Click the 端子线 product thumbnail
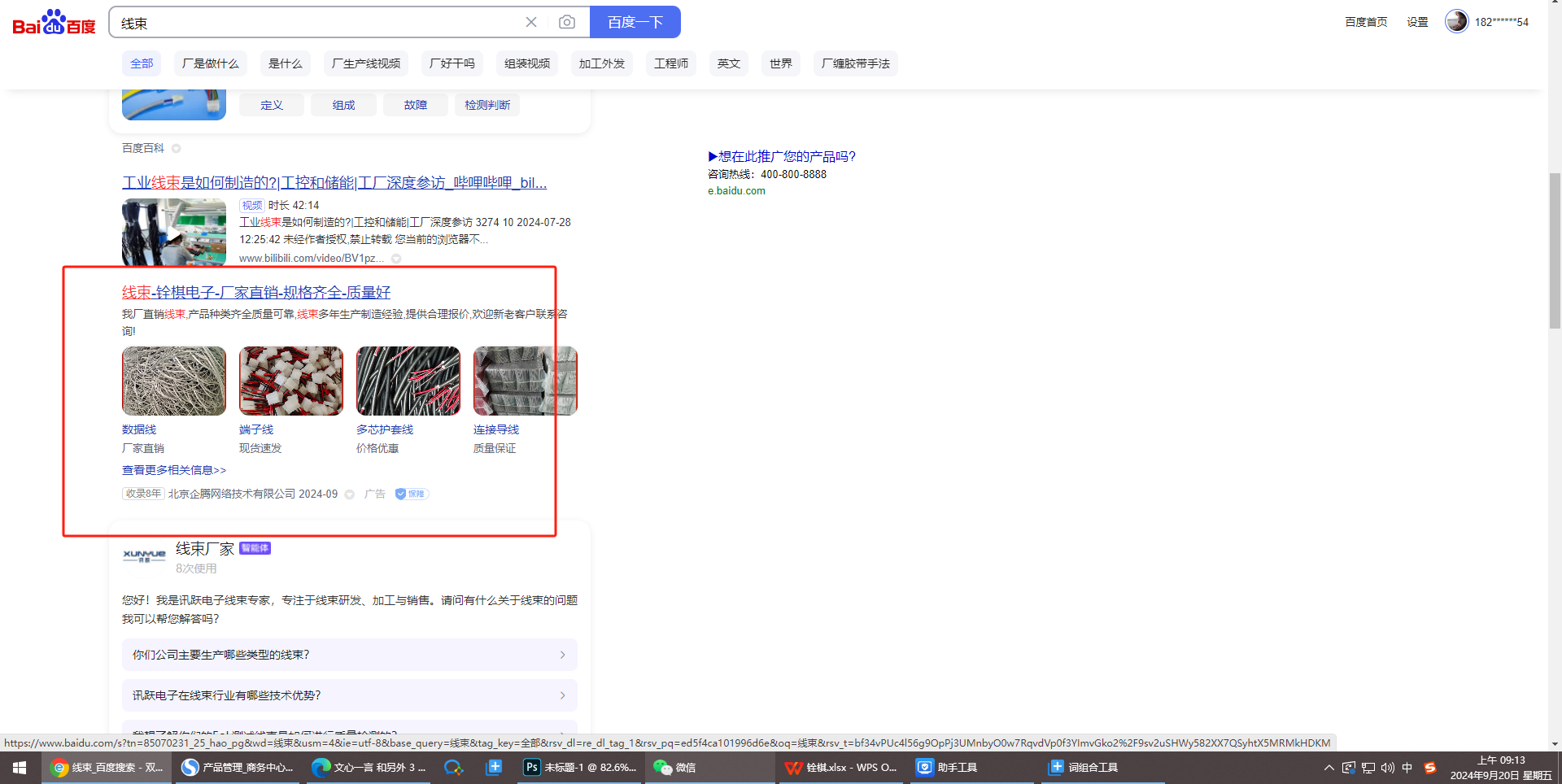 (291, 381)
